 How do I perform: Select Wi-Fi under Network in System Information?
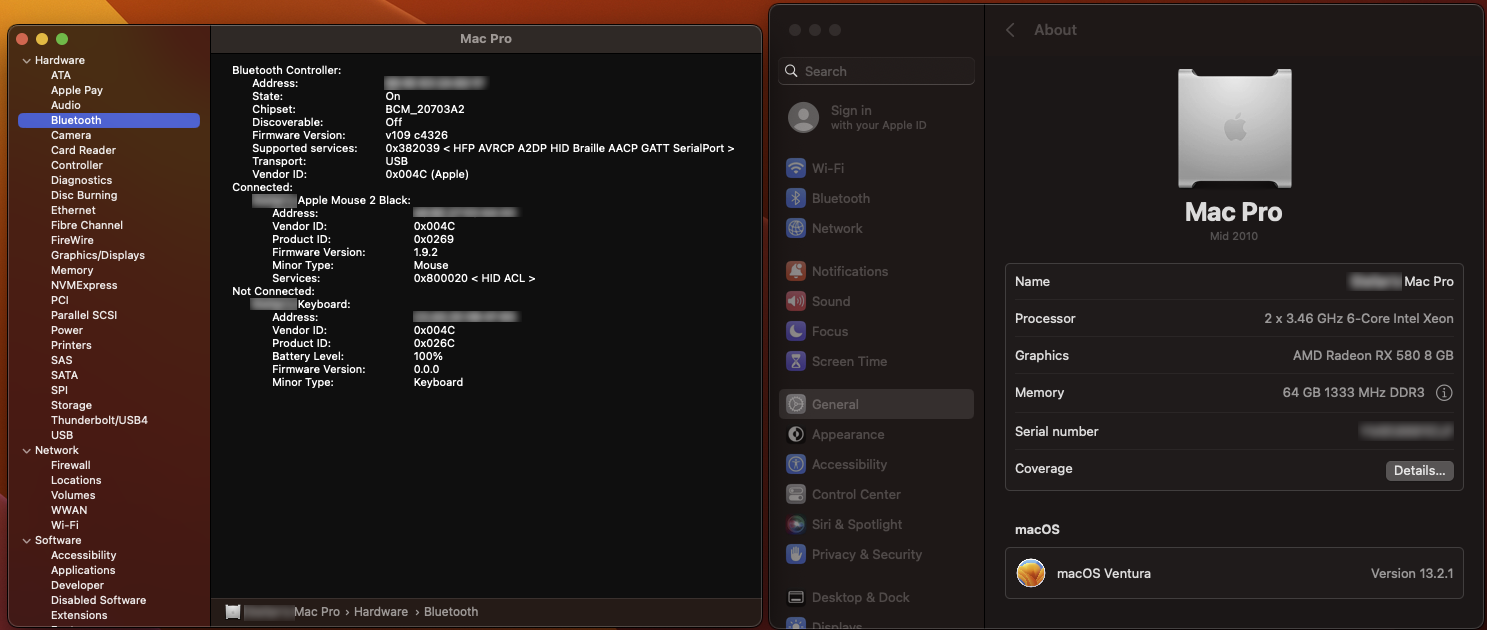click(x=65, y=525)
